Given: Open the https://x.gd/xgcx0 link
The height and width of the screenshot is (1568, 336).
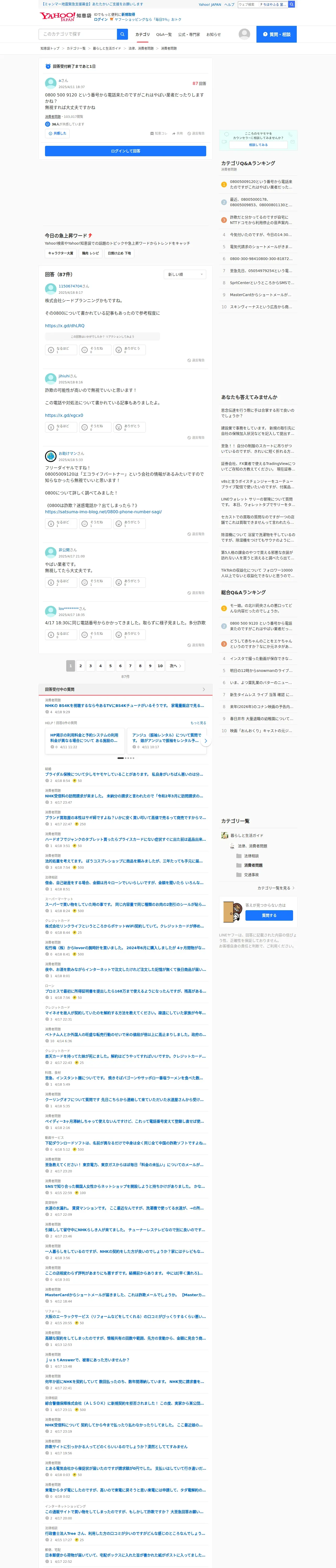Looking at the screenshot, I should pos(64,415).
